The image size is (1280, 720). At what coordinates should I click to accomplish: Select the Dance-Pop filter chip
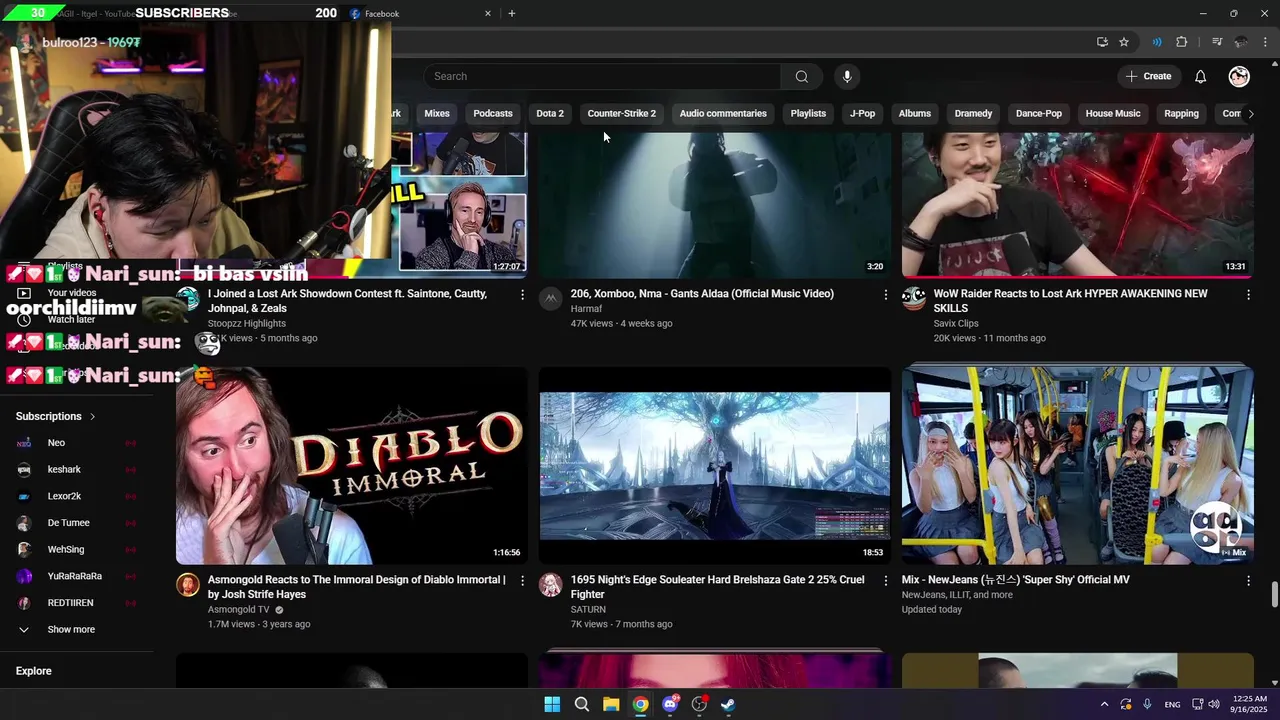point(1039,114)
